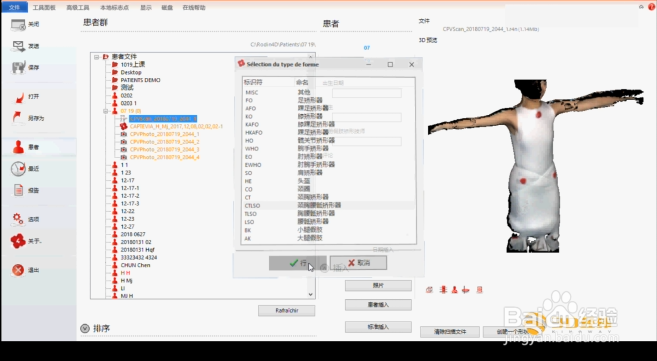Select the FO row in type list

click(328, 101)
